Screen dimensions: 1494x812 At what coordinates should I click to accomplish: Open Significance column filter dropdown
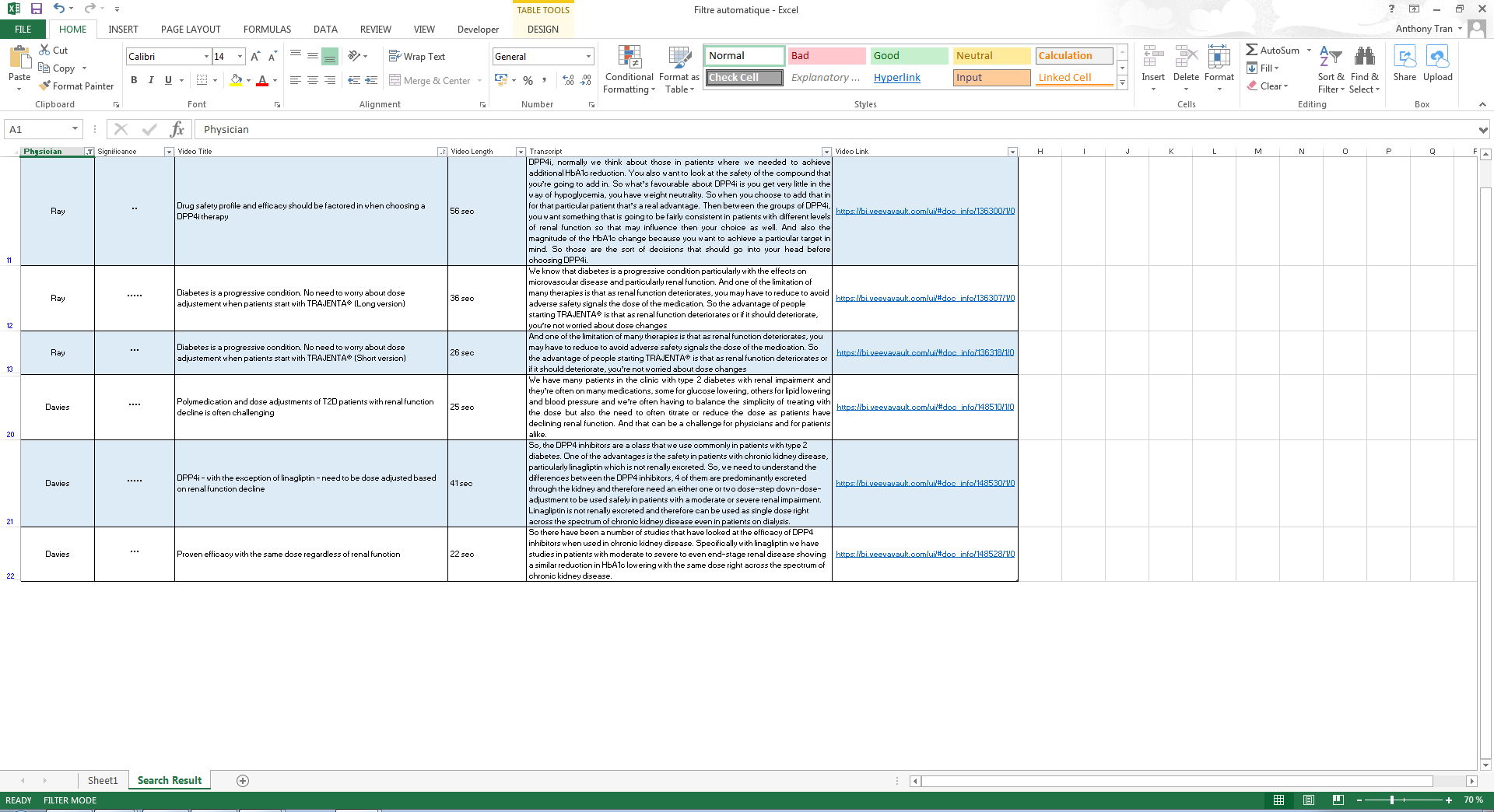[x=169, y=152]
